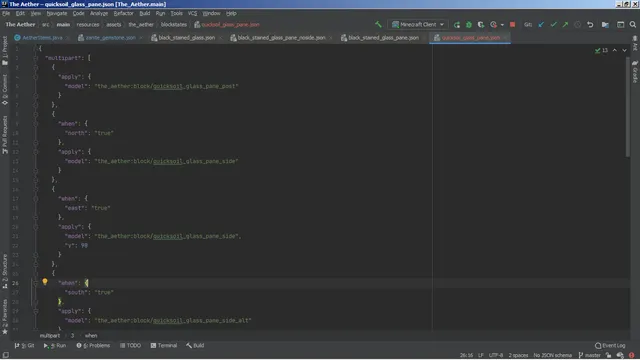
Task: Click the Run Anything window icon
Action: (620, 25)
